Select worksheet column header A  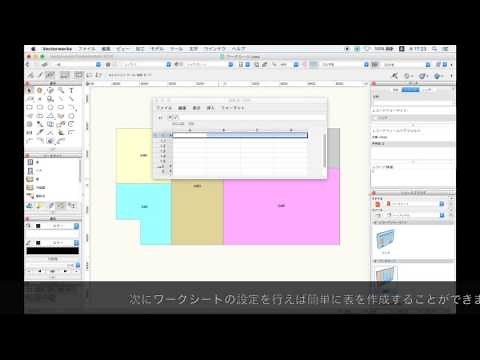point(190,130)
